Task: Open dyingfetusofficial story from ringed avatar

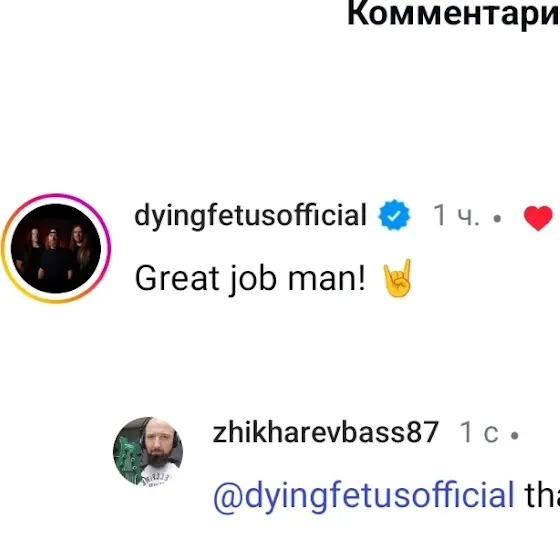Action: click(56, 249)
